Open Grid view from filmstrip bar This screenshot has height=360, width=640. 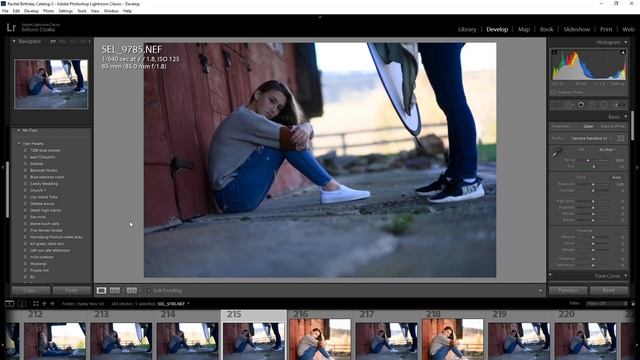[x=36, y=304]
